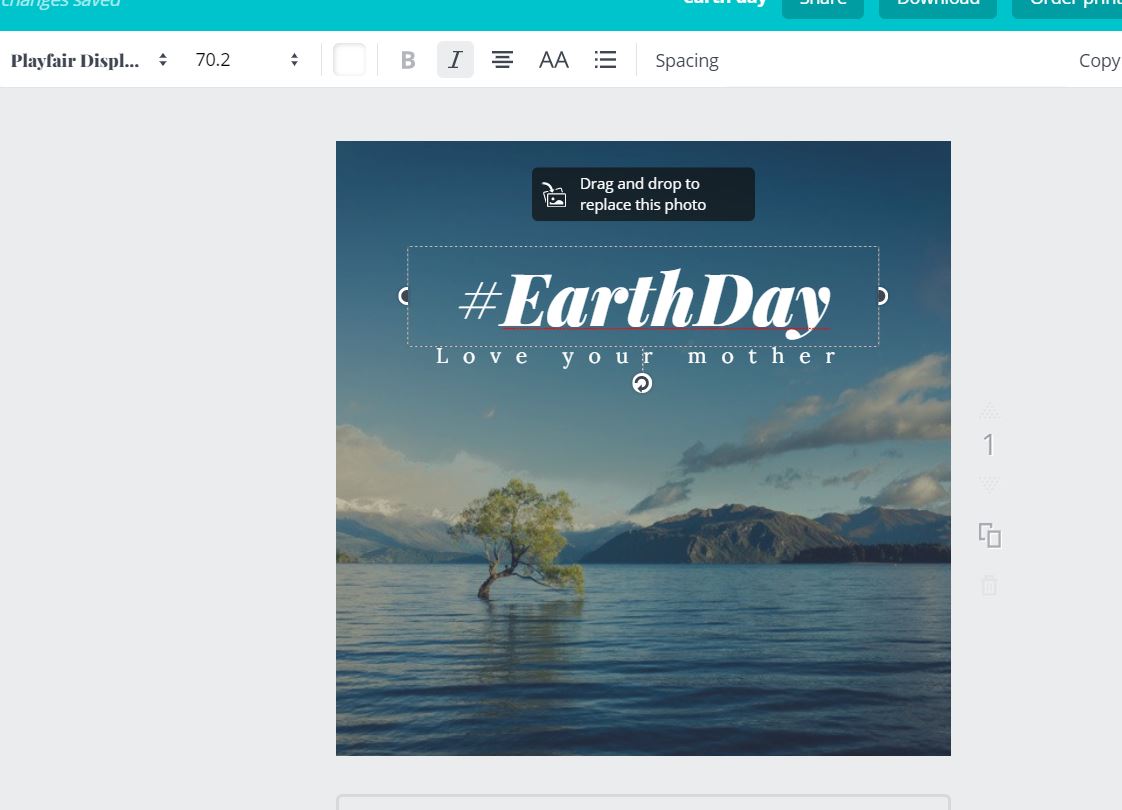Toggle uppercase letters on the selected text
1122x810 pixels.
pos(553,59)
